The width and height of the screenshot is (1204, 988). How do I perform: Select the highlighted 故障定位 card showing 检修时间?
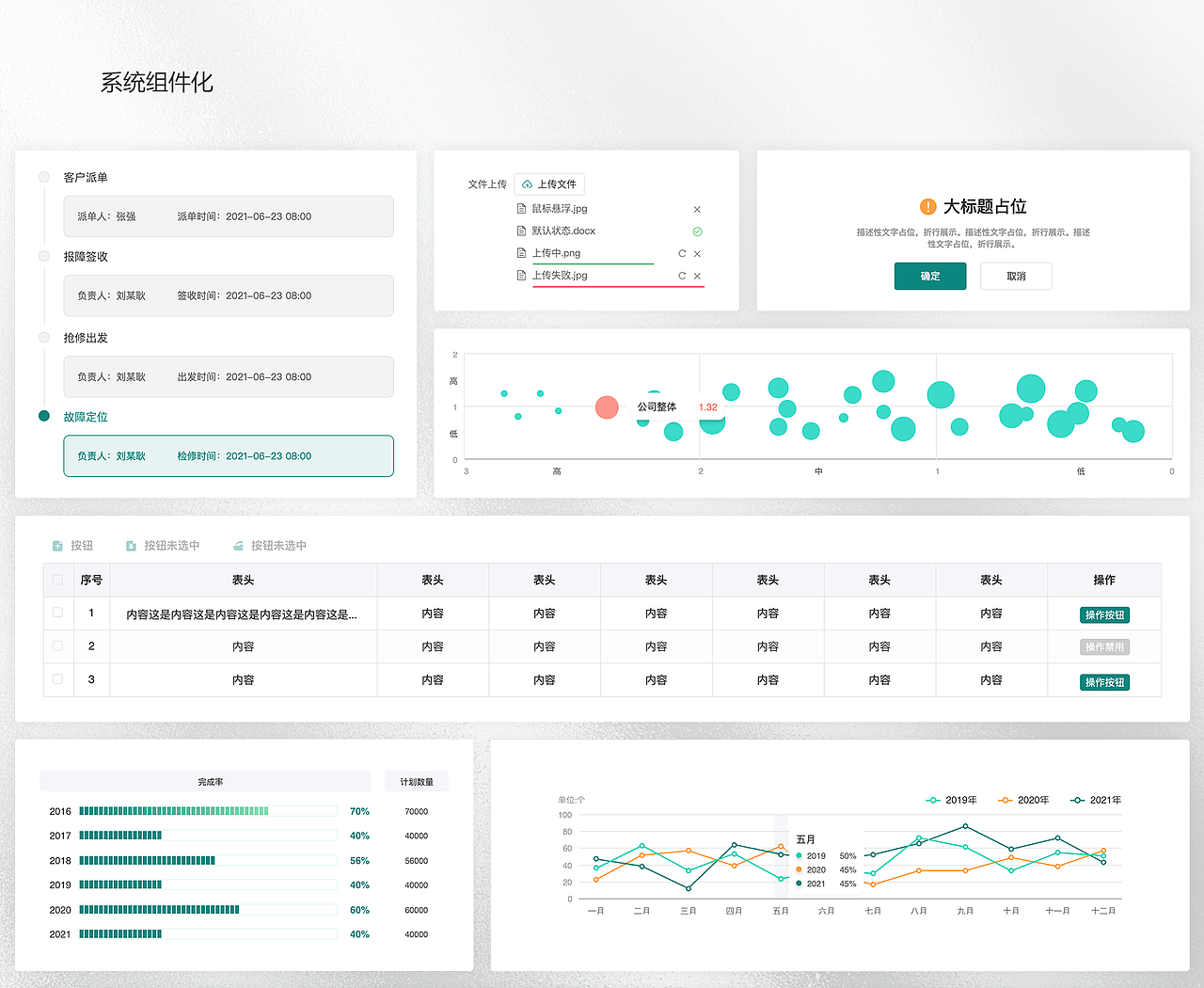click(229, 456)
